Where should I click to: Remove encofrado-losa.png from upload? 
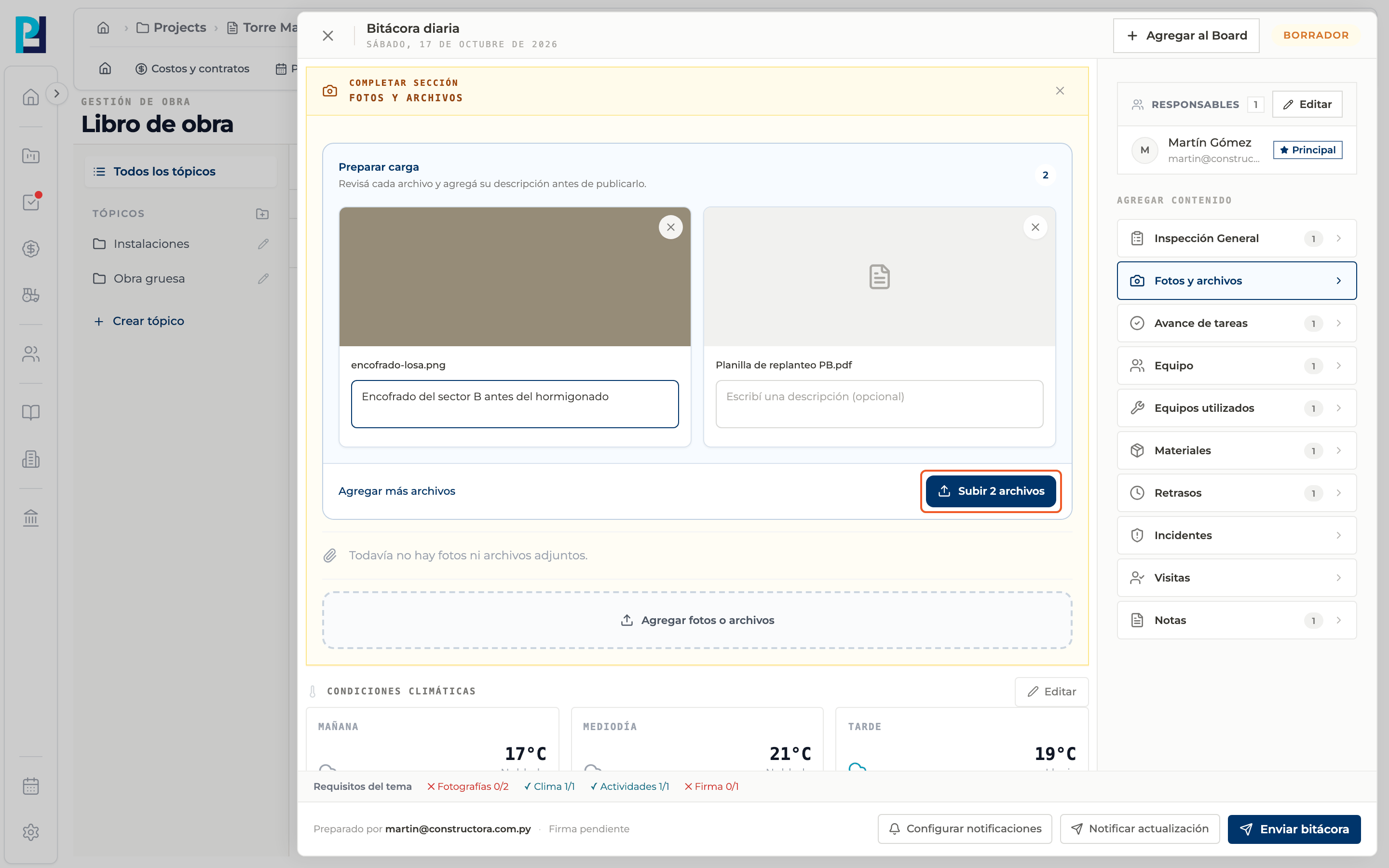[670, 227]
